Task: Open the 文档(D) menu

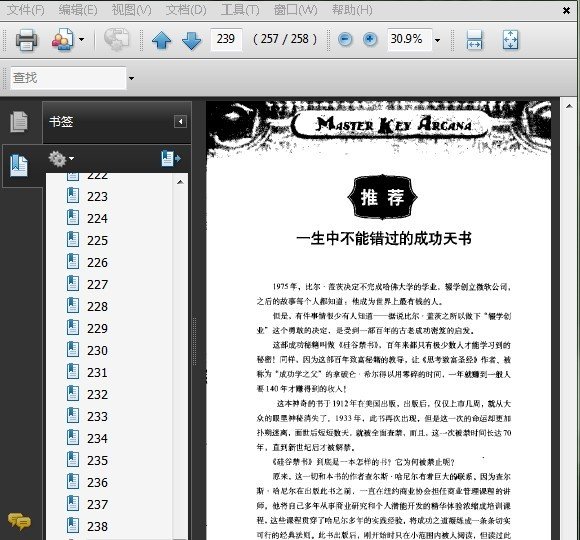Action: pyautogui.click(x=186, y=10)
